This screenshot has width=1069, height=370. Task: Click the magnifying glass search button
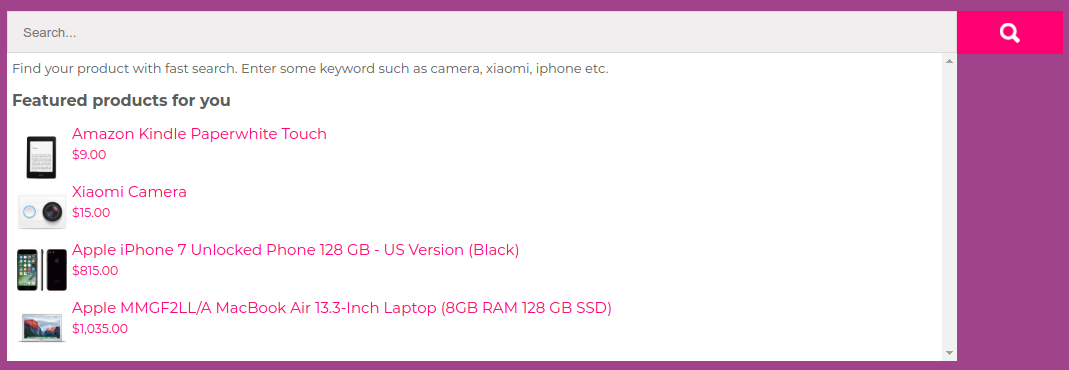(x=1010, y=32)
